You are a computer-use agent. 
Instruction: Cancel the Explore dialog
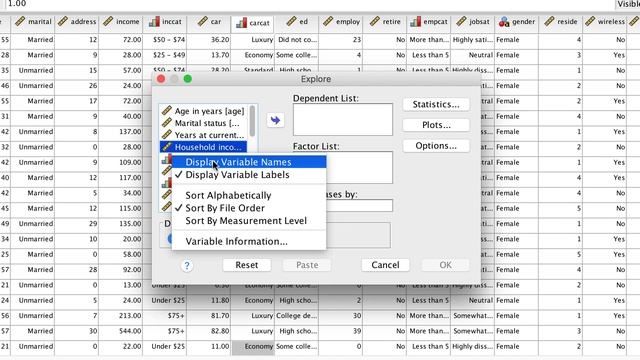[x=385, y=265]
